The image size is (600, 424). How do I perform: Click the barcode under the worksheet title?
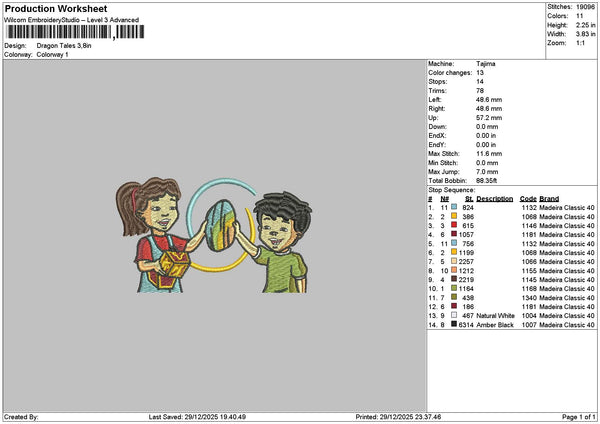point(75,32)
